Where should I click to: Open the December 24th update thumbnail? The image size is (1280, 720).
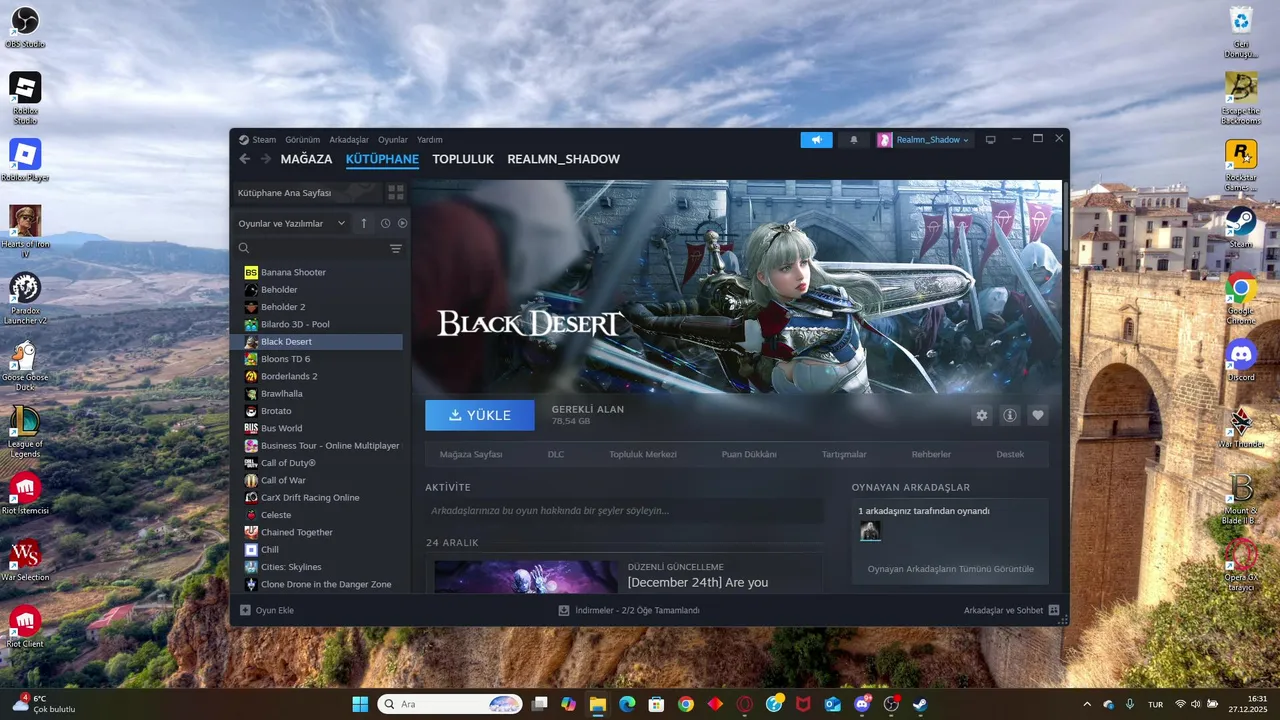click(526, 576)
